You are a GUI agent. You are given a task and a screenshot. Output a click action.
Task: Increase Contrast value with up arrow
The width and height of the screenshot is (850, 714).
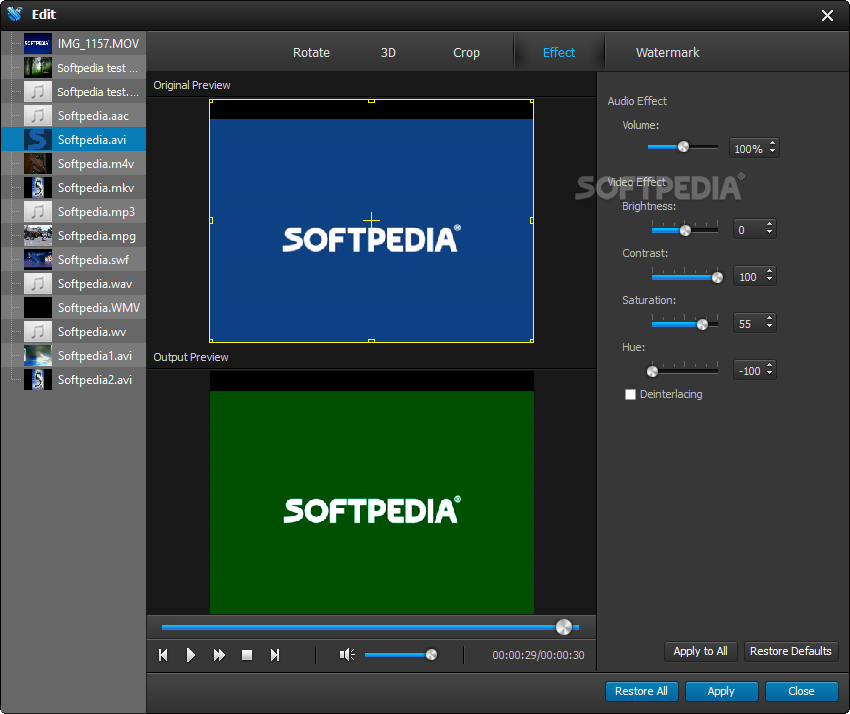(769, 272)
